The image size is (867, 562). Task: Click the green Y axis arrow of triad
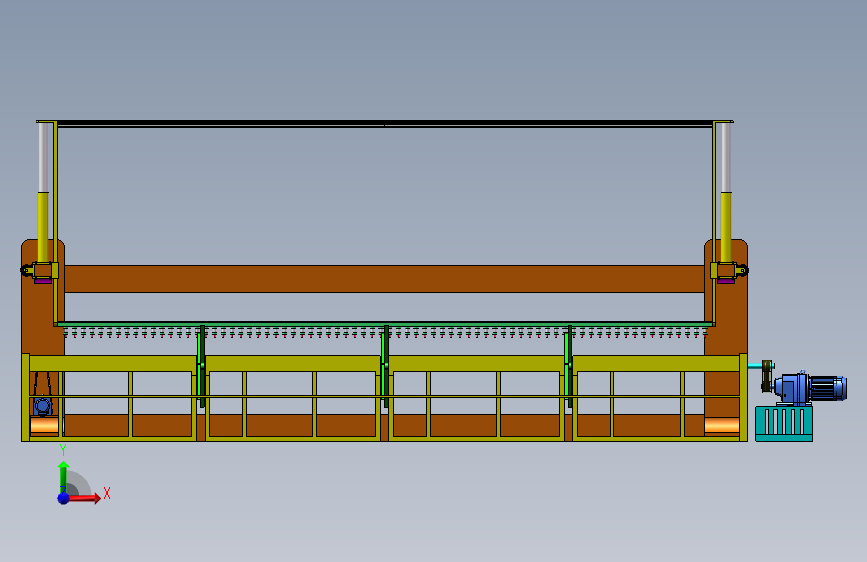(x=64, y=476)
